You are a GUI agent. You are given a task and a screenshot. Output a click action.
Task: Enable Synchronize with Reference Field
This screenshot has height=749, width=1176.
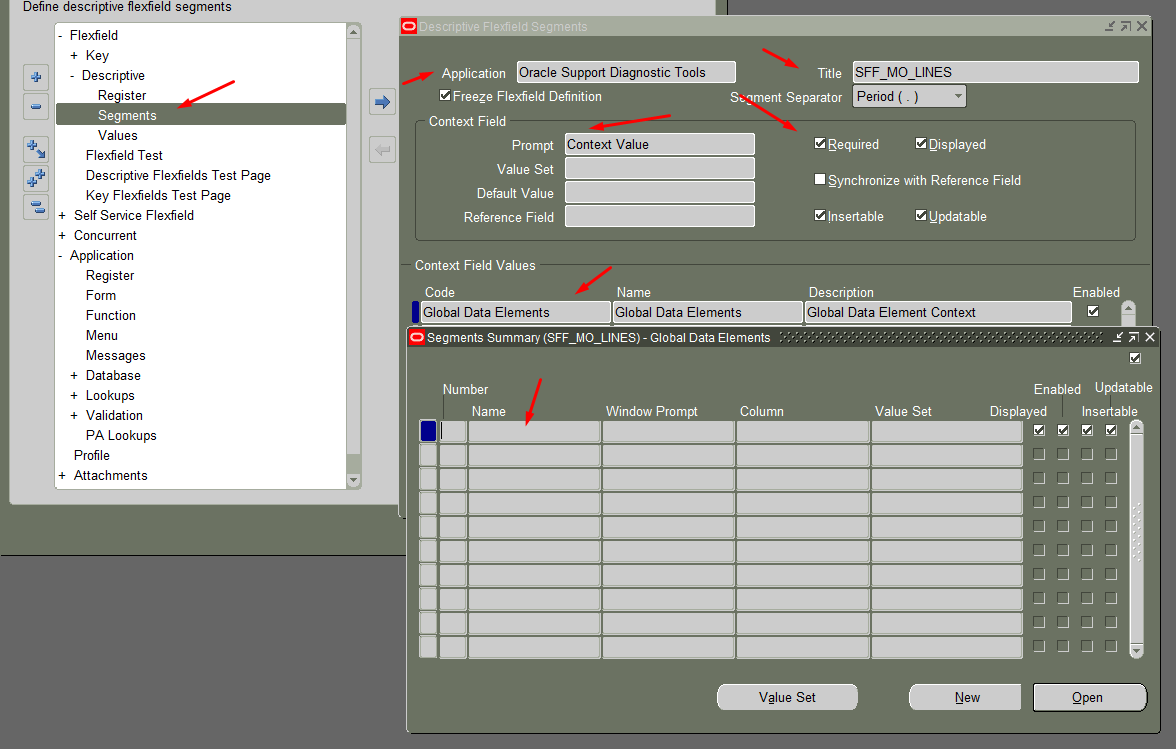(x=820, y=179)
